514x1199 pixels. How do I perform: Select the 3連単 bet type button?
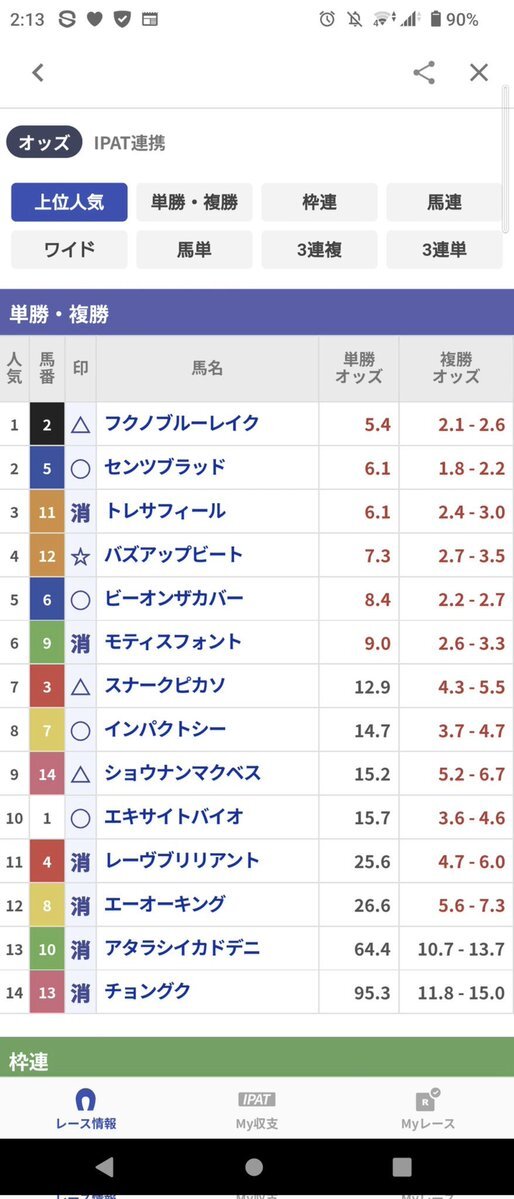(444, 249)
